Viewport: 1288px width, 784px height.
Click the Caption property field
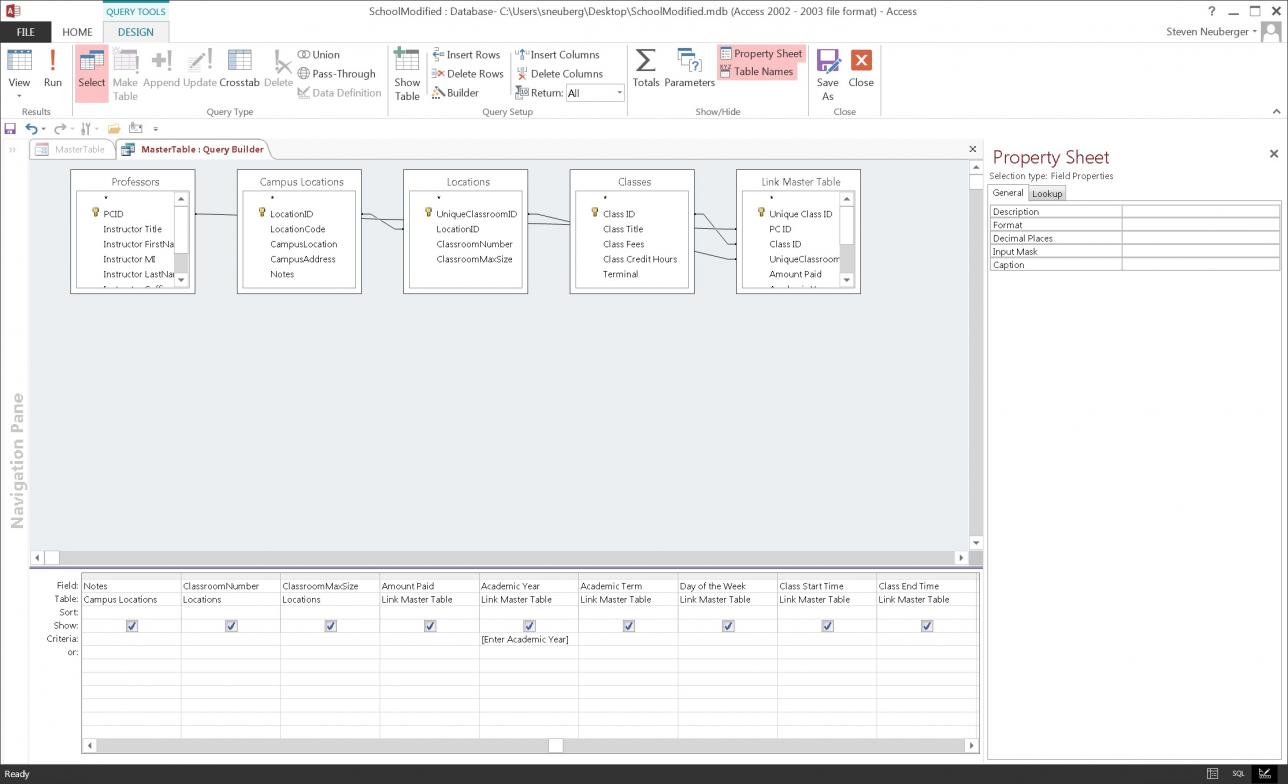click(x=1201, y=265)
